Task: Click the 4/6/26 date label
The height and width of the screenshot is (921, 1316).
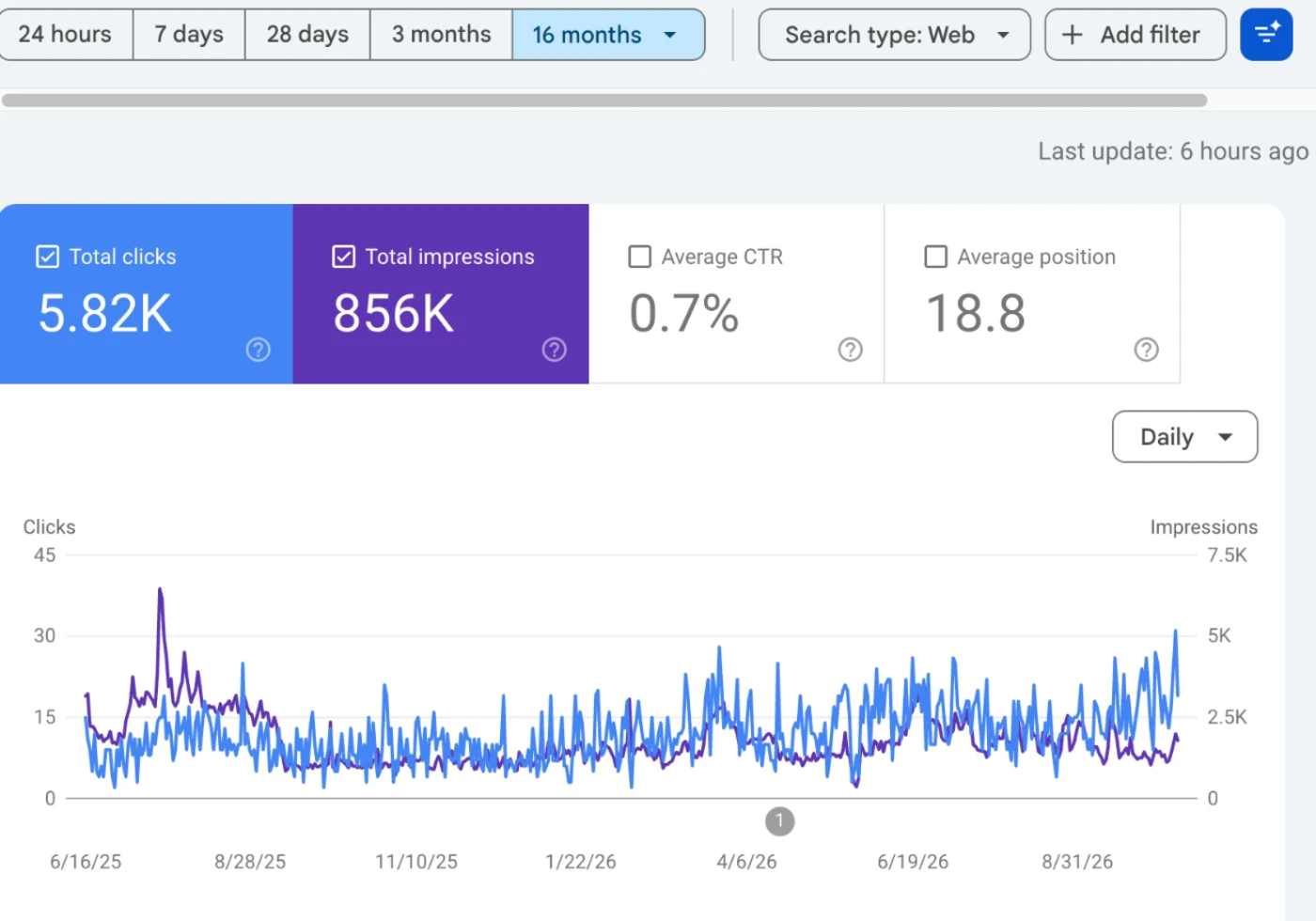Action: coord(746,862)
